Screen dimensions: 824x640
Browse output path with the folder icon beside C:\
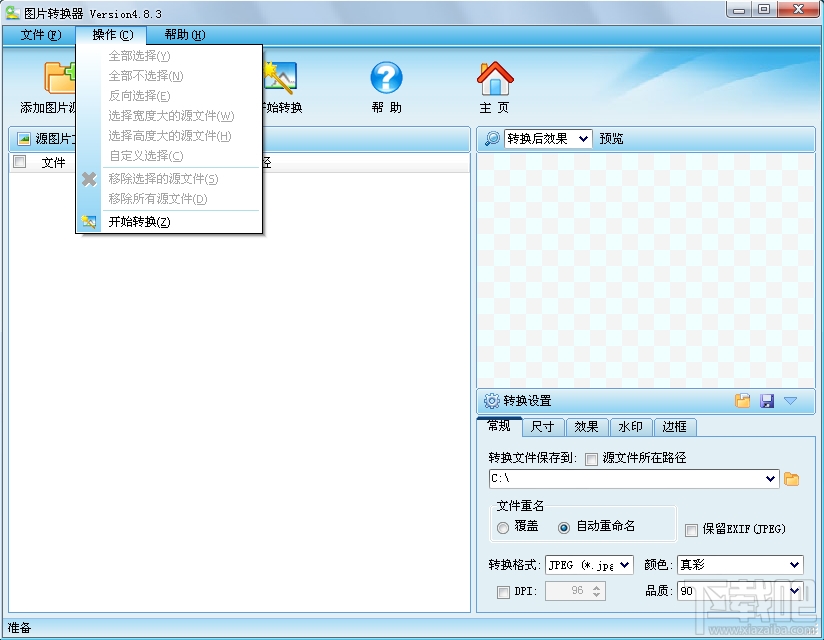click(791, 478)
